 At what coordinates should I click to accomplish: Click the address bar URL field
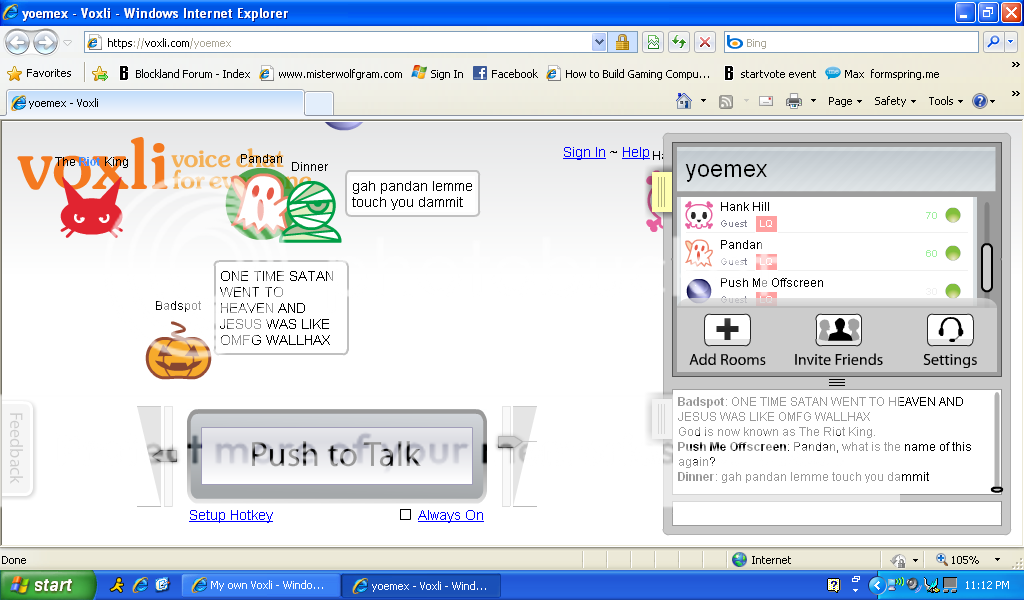pos(338,42)
